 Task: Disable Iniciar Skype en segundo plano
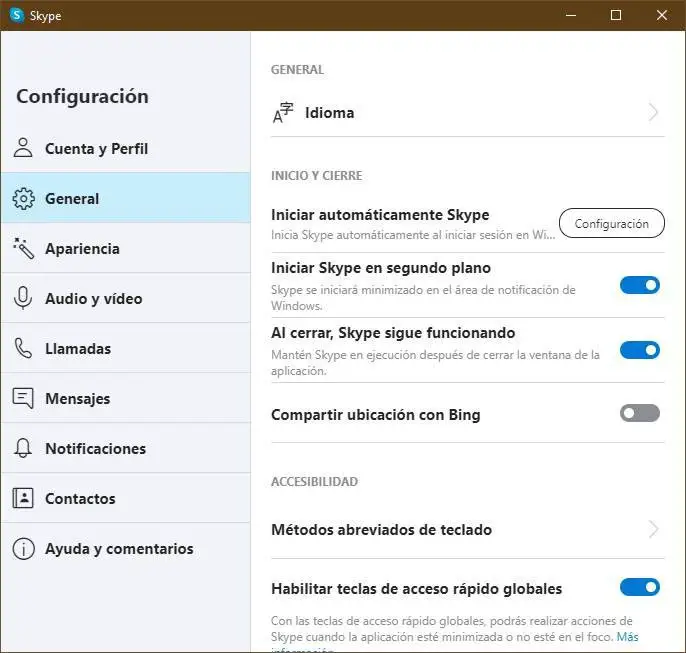[x=640, y=285]
